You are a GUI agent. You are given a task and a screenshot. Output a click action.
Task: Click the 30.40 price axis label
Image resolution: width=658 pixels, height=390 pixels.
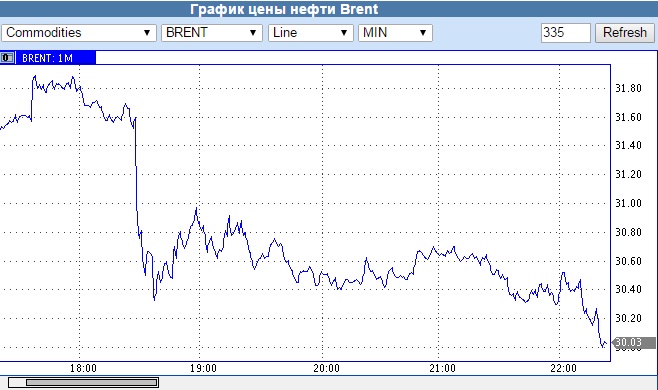tap(629, 290)
